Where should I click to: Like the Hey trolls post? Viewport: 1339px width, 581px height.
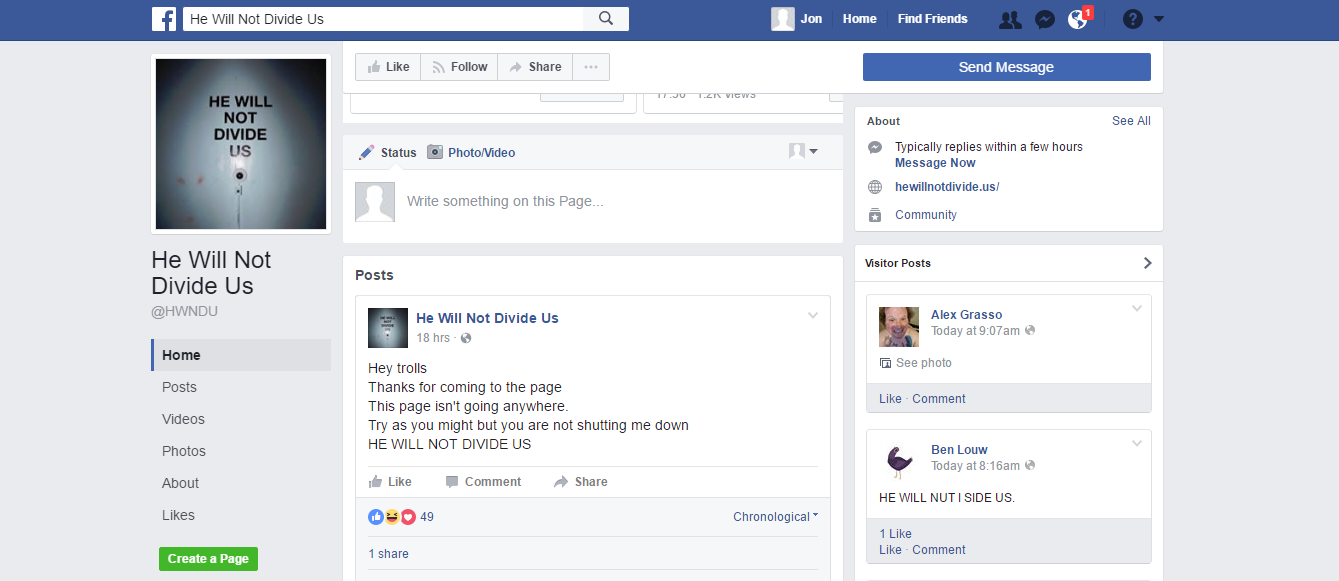390,482
